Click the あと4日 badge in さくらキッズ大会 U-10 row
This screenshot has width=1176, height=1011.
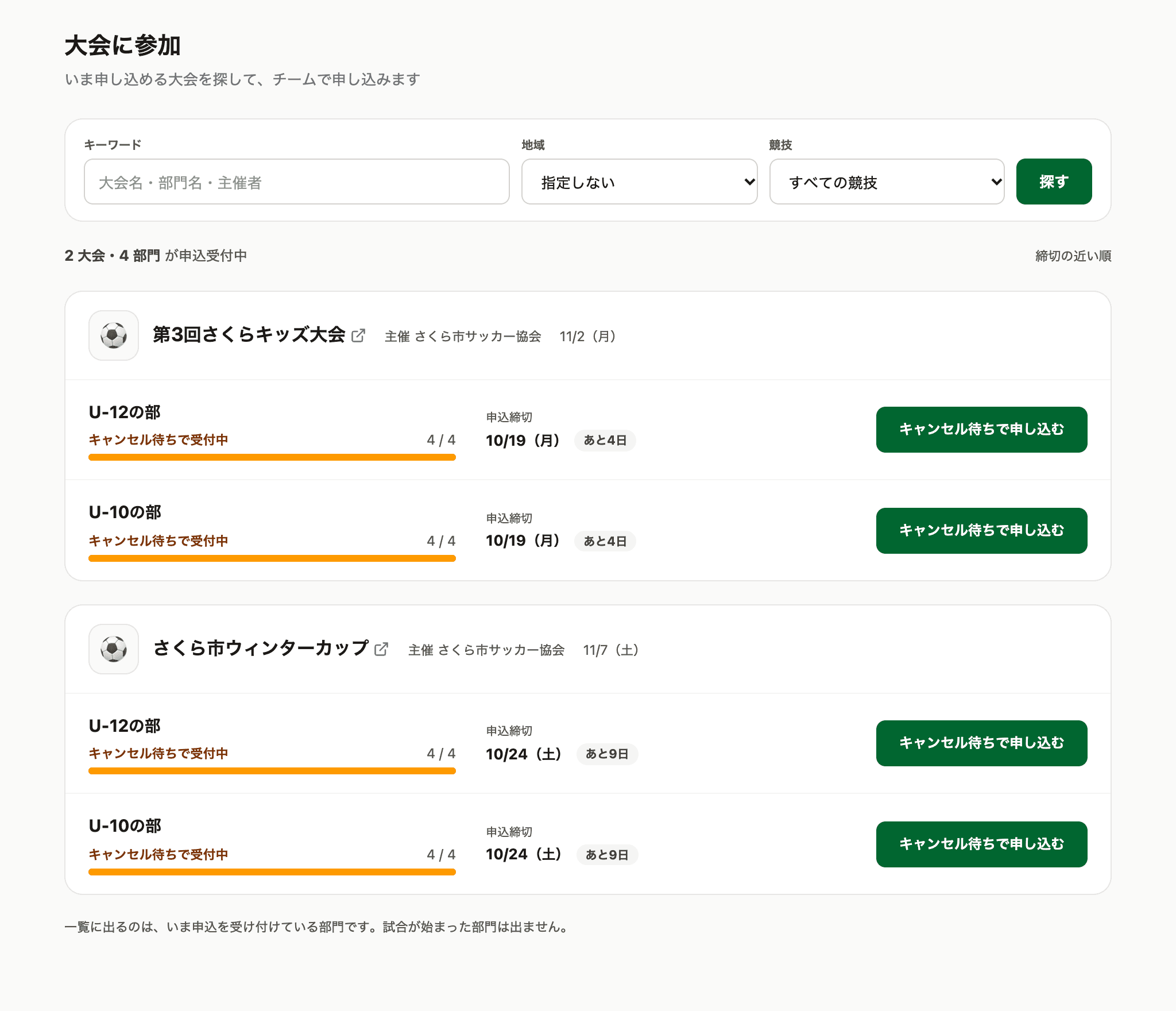[x=605, y=541]
